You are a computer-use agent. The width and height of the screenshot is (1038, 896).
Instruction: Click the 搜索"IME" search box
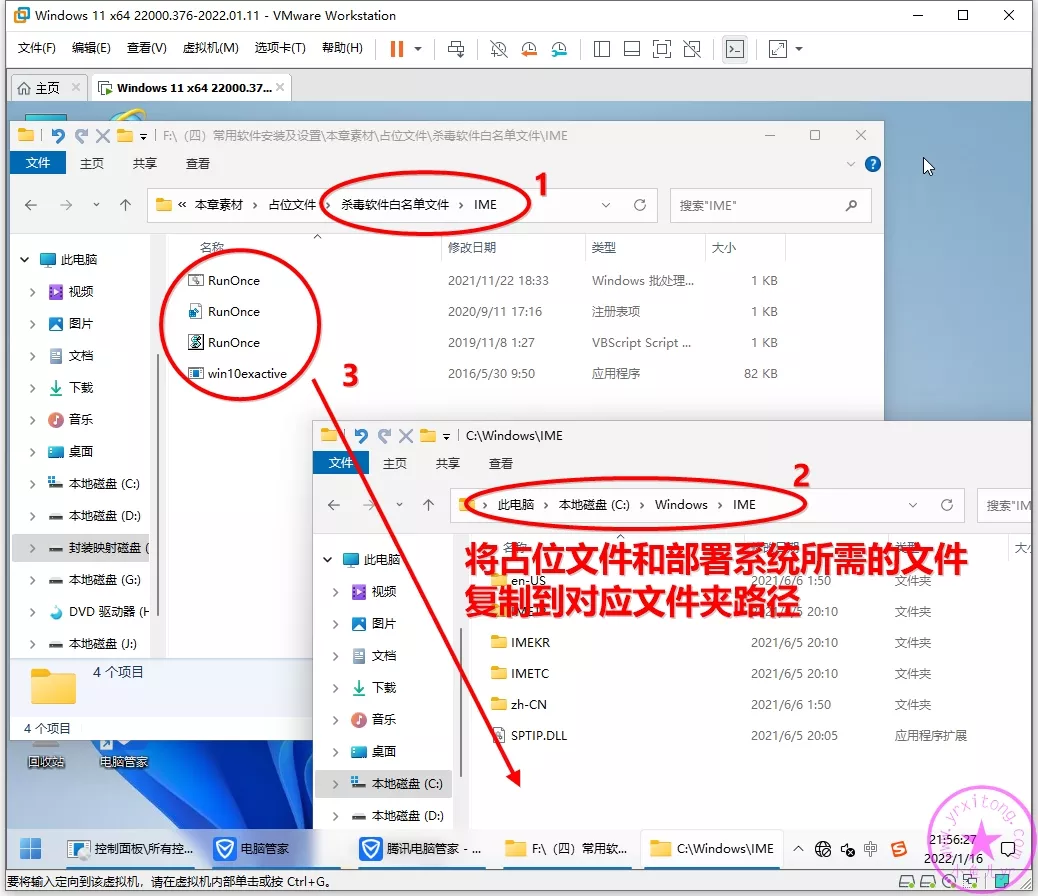[x=758, y=205]
